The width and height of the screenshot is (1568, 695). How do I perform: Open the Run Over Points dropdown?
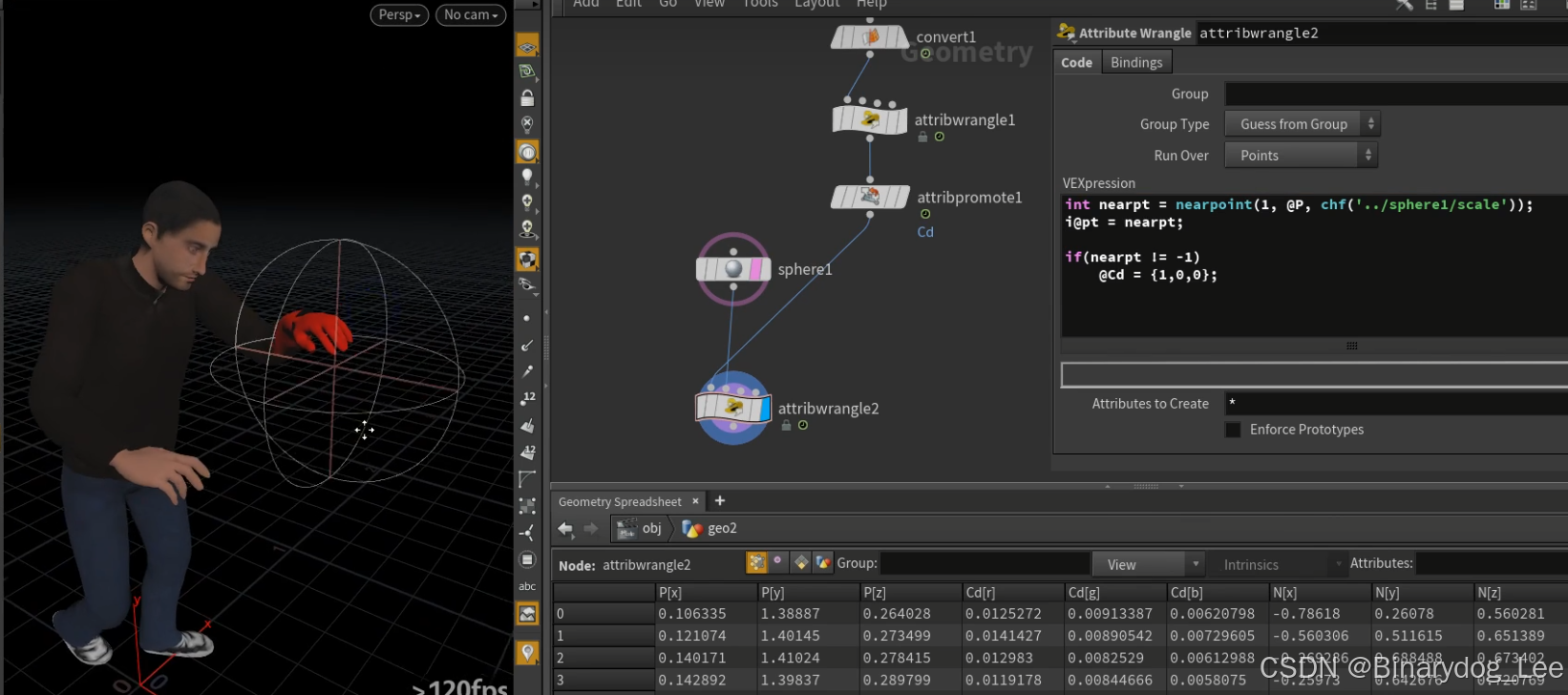[x=1301, y=155]
